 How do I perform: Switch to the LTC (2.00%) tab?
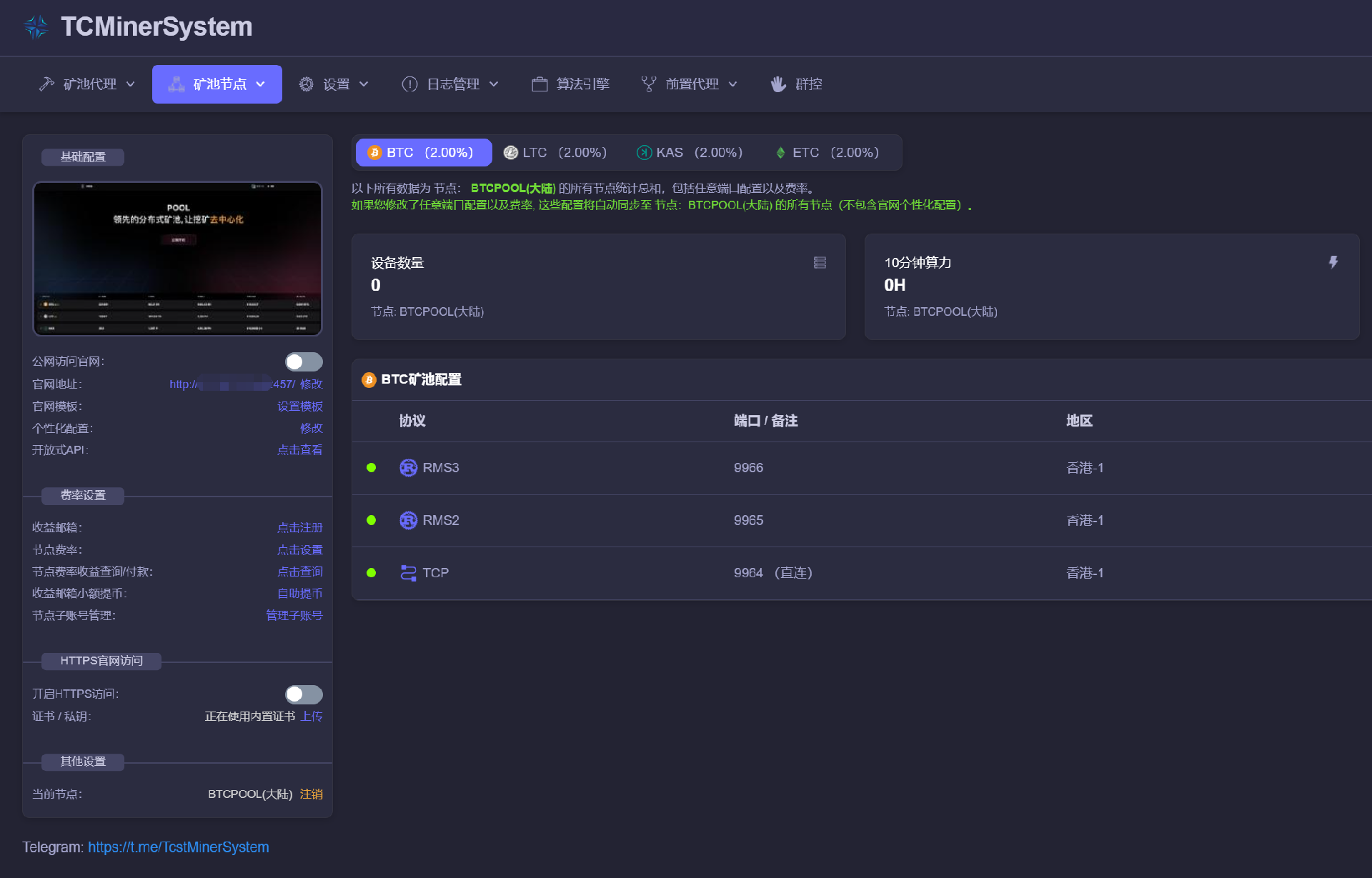click(x=555, y=153)
